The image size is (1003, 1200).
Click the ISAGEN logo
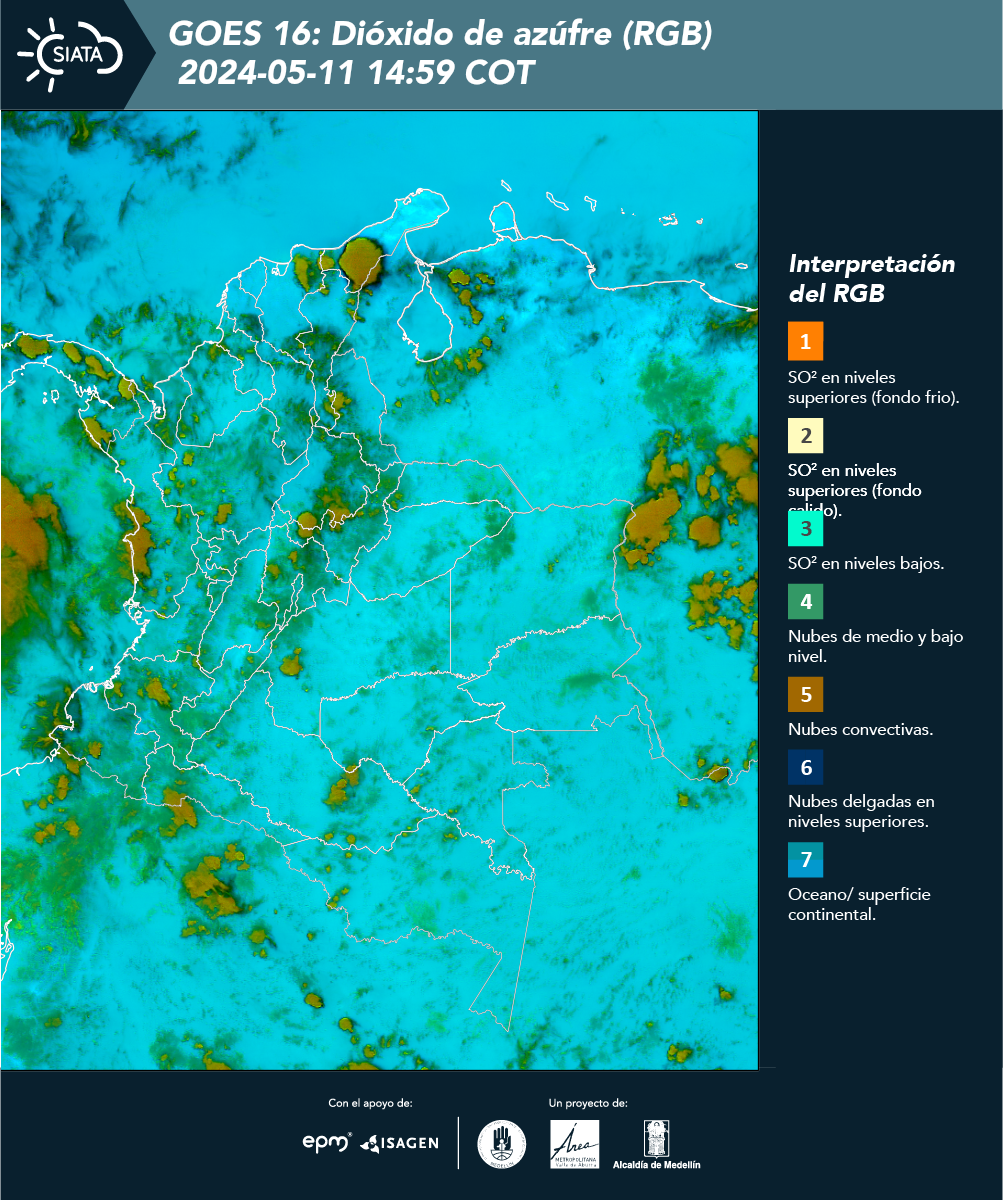click(x=399, y=1142)
